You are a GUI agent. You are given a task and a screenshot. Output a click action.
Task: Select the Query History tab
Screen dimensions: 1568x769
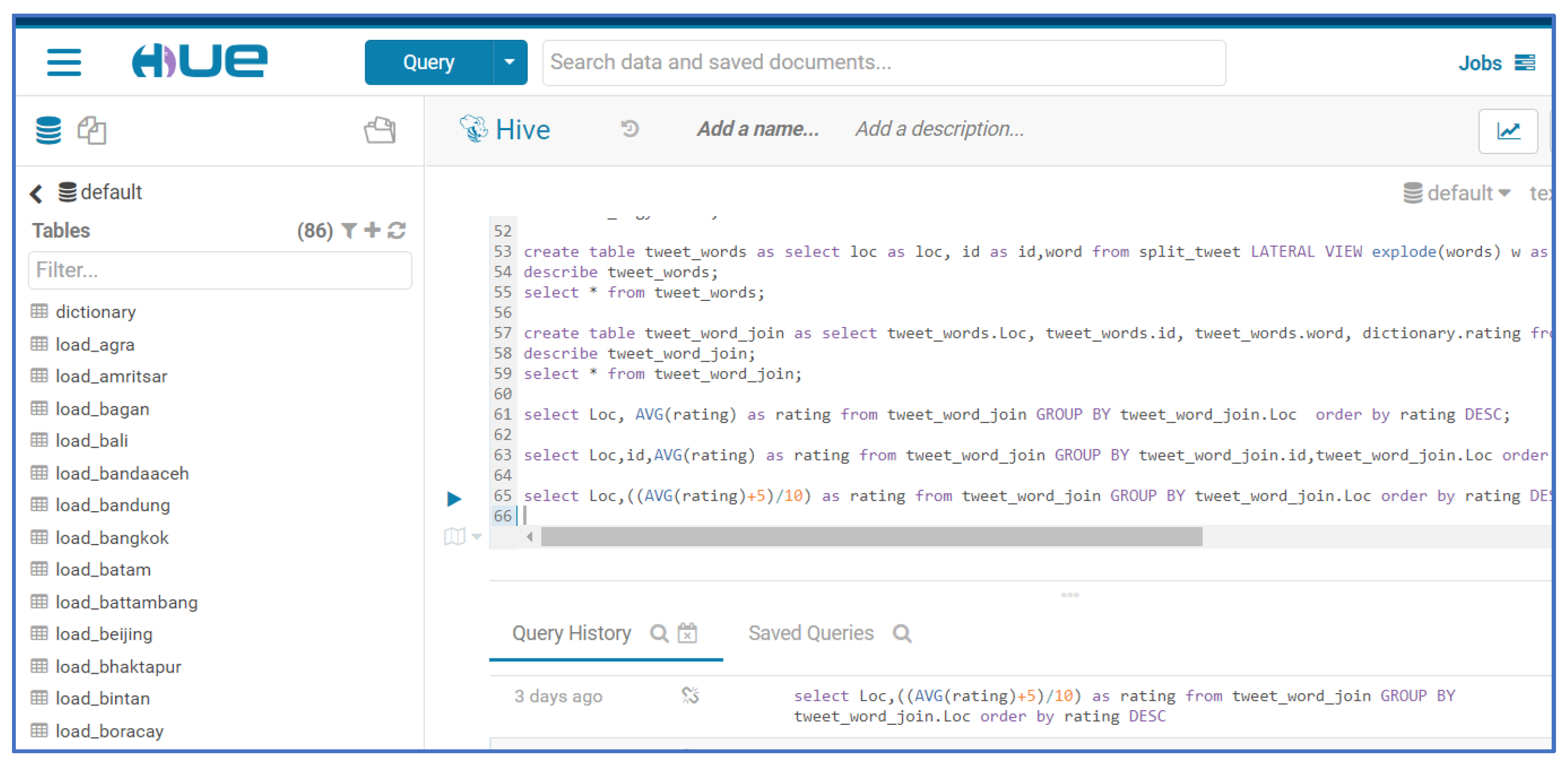click(x=571, y=633)
